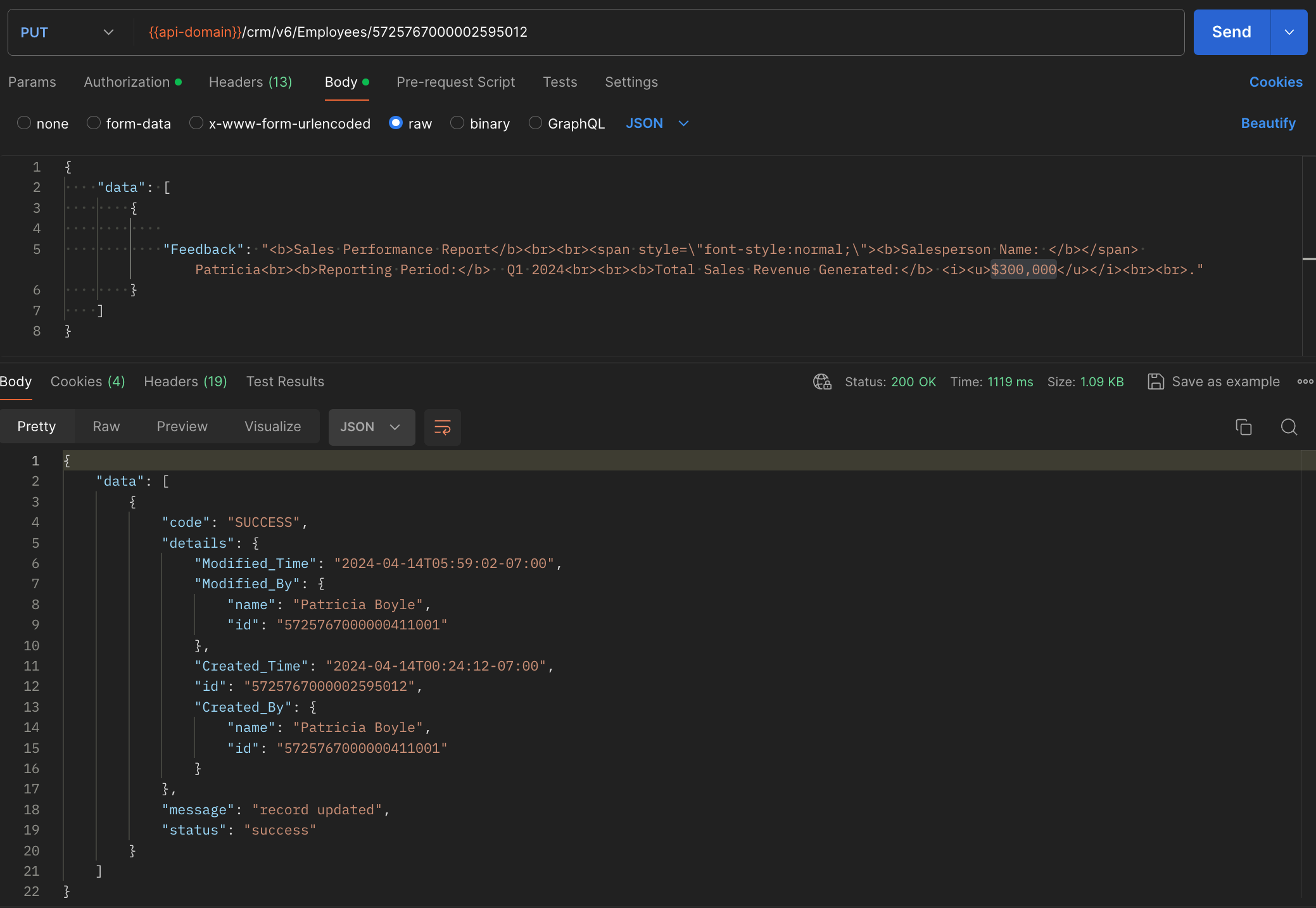Click the Cookies link on the right
This screenshot has width=1316, height=908.
(x=1275, y=82)
